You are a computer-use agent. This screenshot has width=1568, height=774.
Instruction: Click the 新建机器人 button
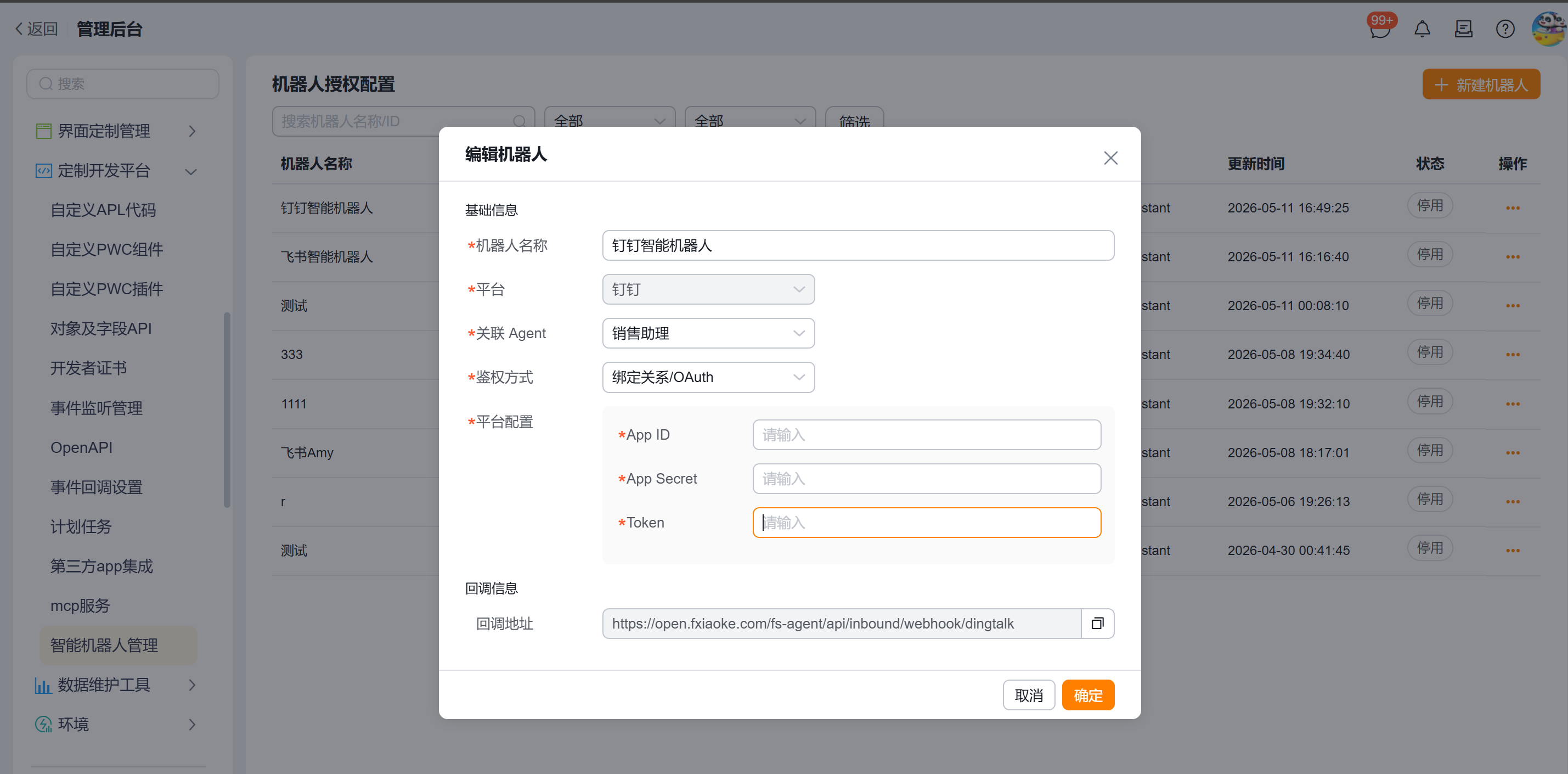(1480, 84)
